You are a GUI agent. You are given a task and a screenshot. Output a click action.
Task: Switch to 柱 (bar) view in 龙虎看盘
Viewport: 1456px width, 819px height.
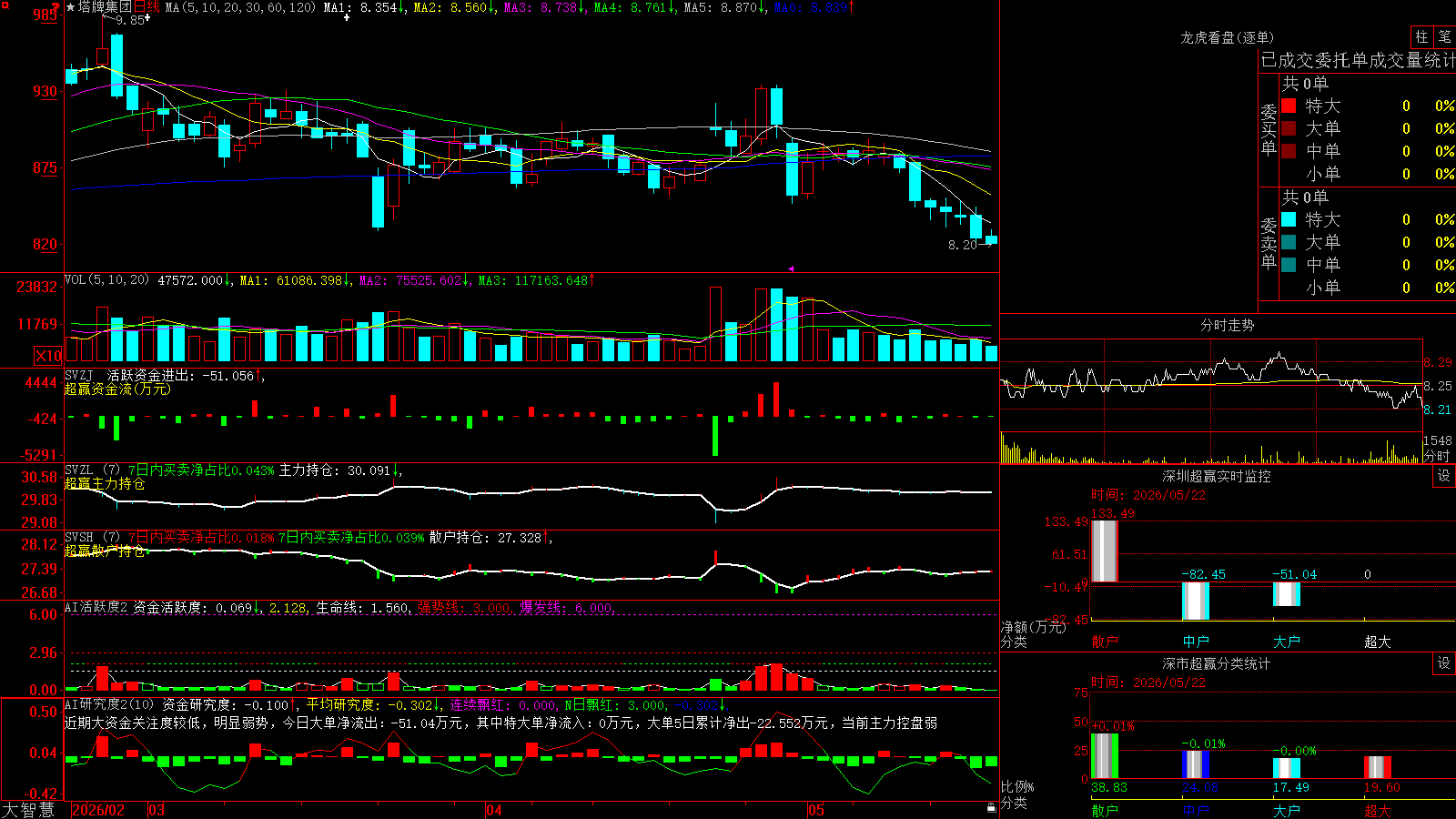point(1421,37)
